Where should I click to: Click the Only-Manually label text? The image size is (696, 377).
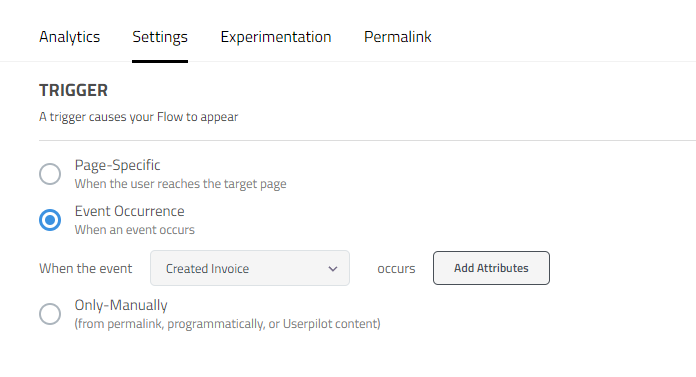coord(121,305)
